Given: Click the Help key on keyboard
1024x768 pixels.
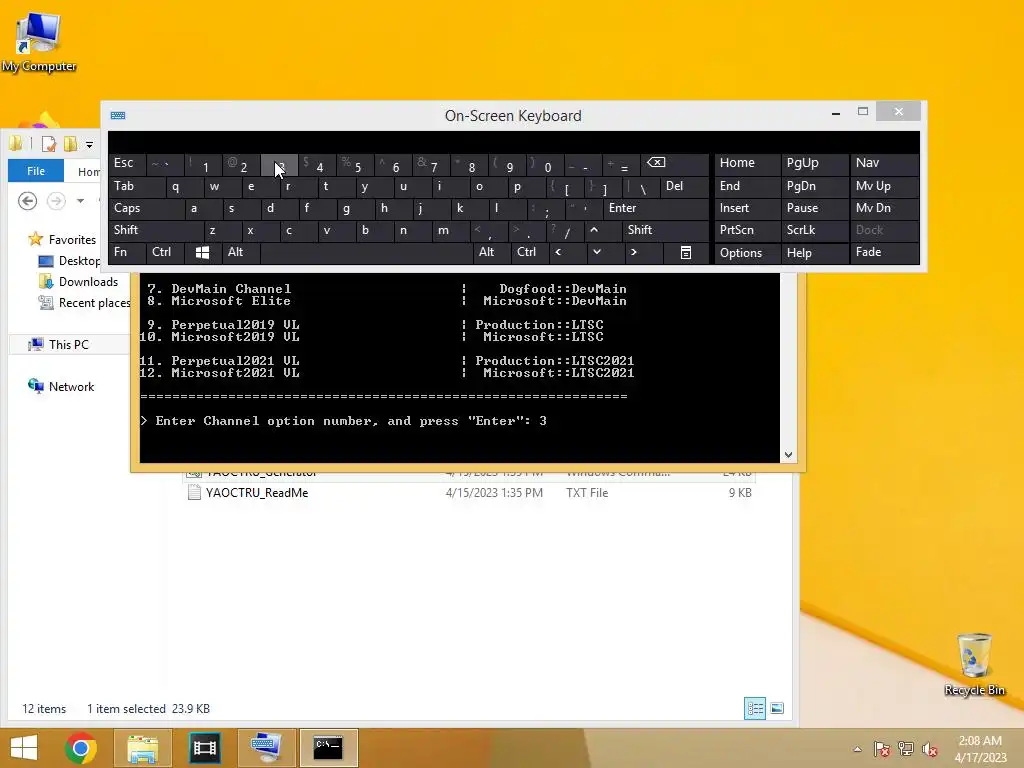Looking at the screenshot, I should click(814, 253).
